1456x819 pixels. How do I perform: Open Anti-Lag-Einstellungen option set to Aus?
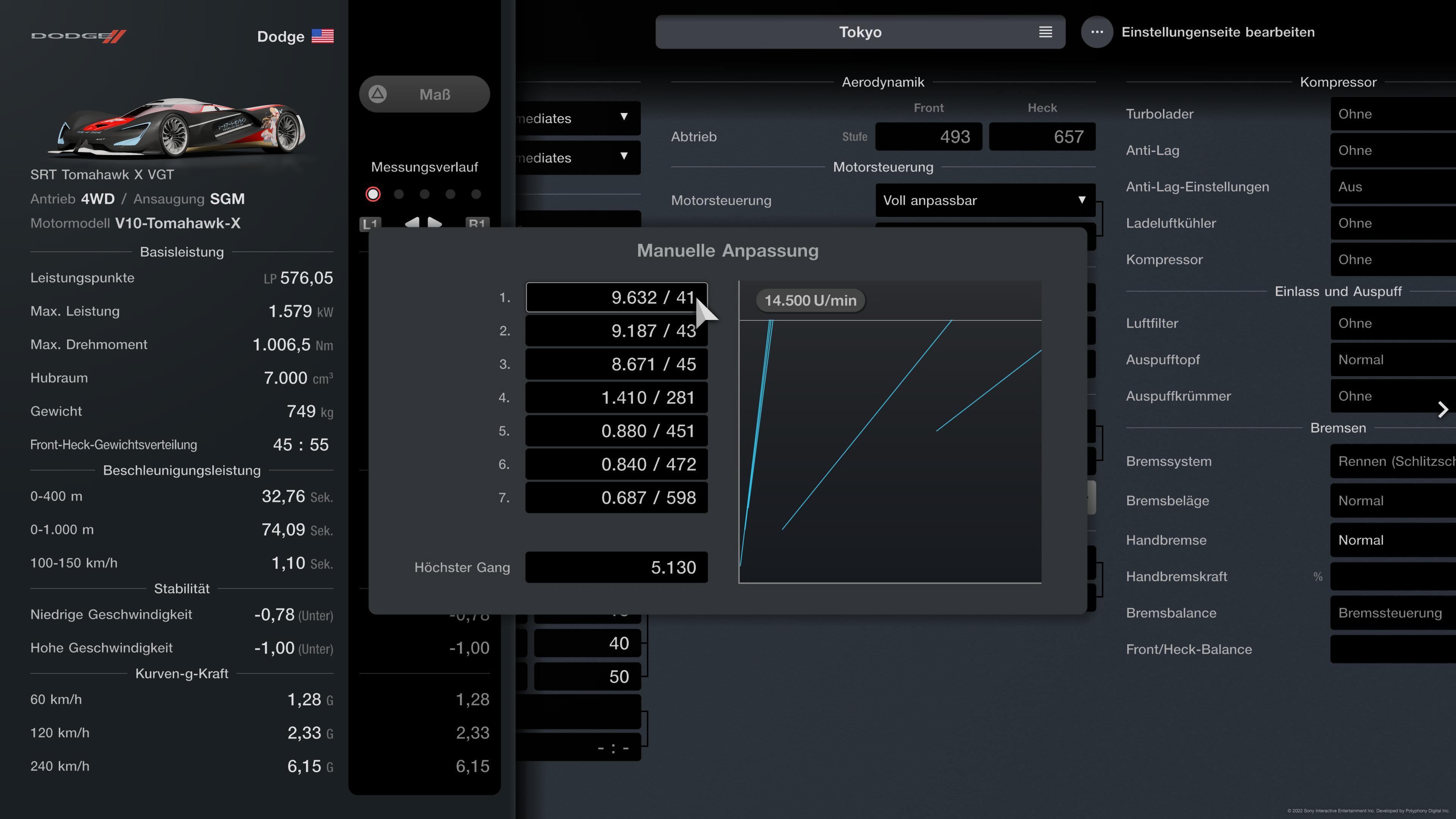(1393, 187)
